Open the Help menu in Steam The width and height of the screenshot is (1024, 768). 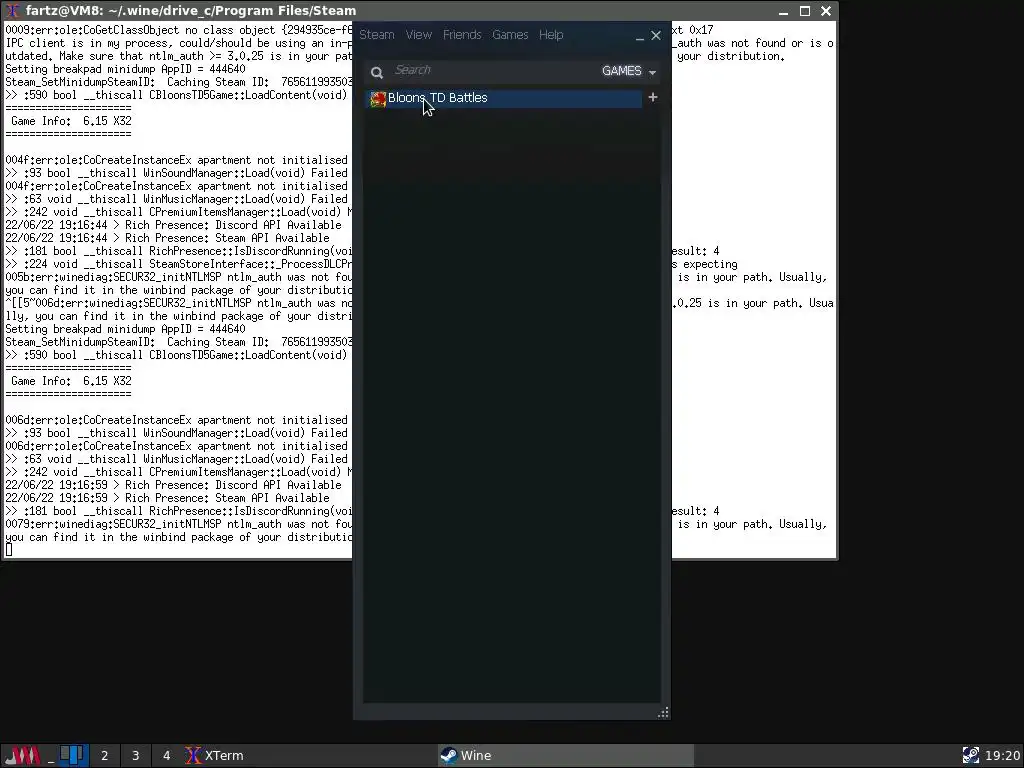pos(551,35)
